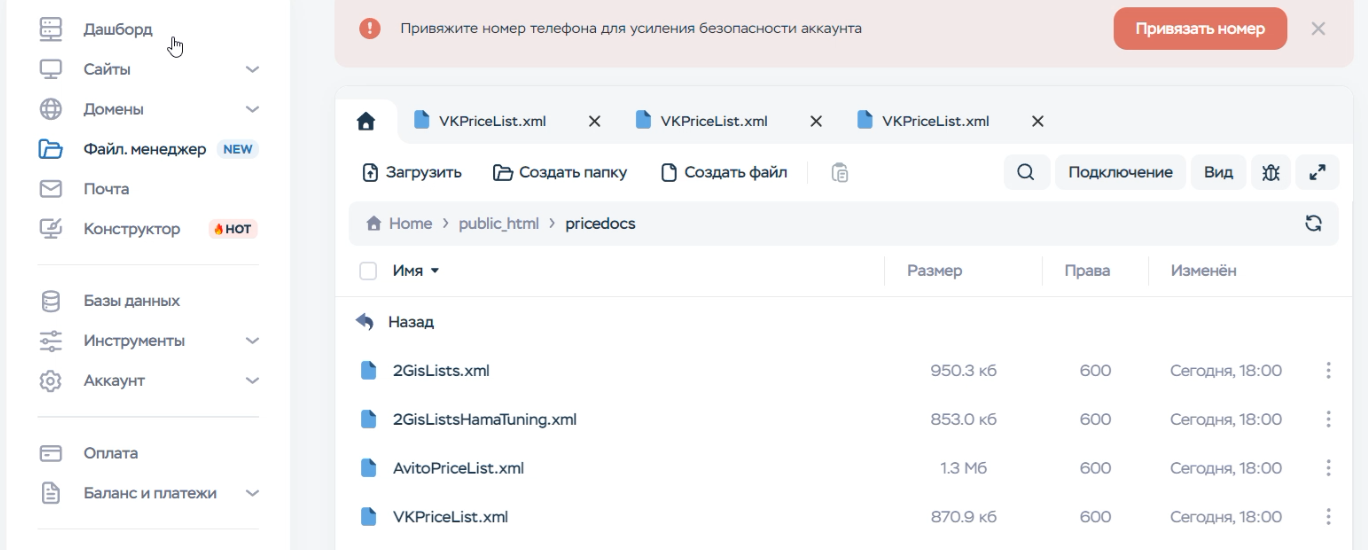Open actions menu for VKPriceList.xml row

pos(1328,517)
